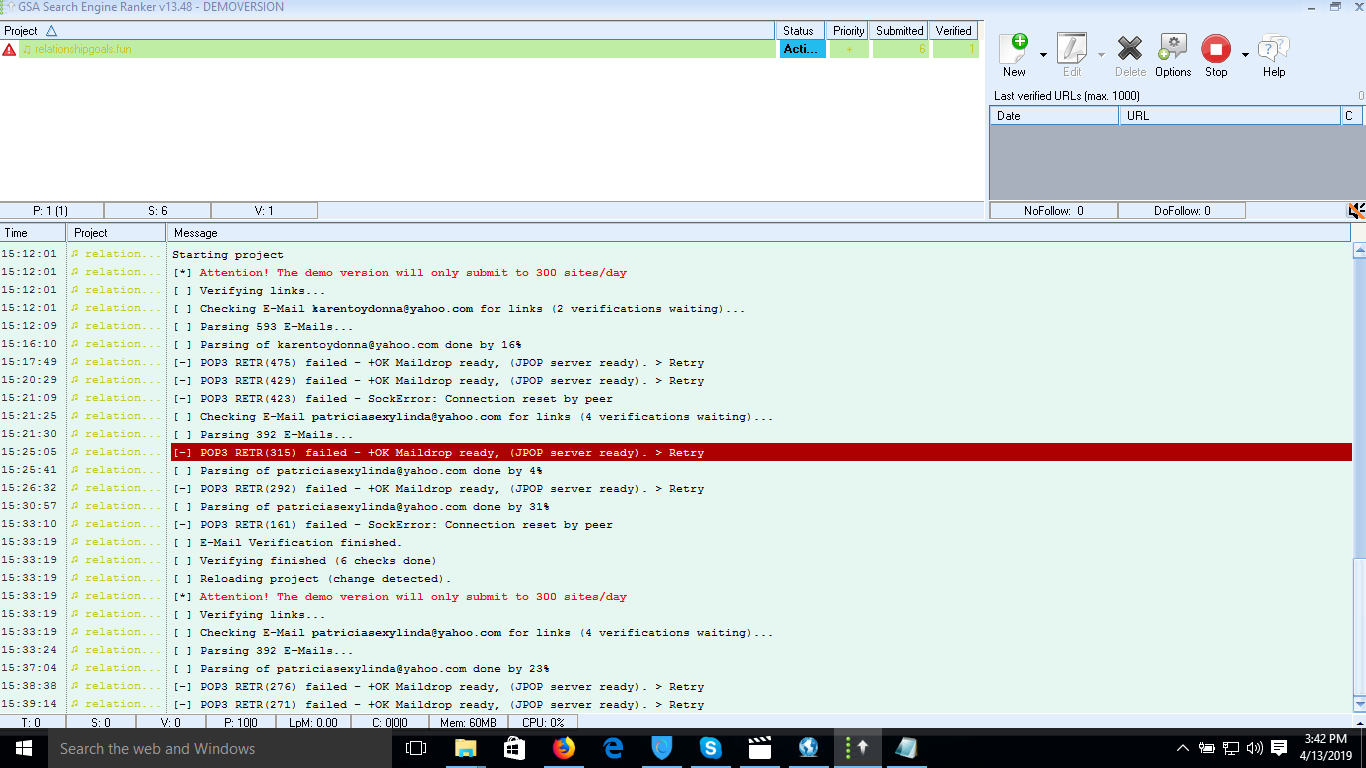The width and height of the screenshot is (1366, 768).
Task: Open Skype from the taskbar
Action: coord(711,748)
